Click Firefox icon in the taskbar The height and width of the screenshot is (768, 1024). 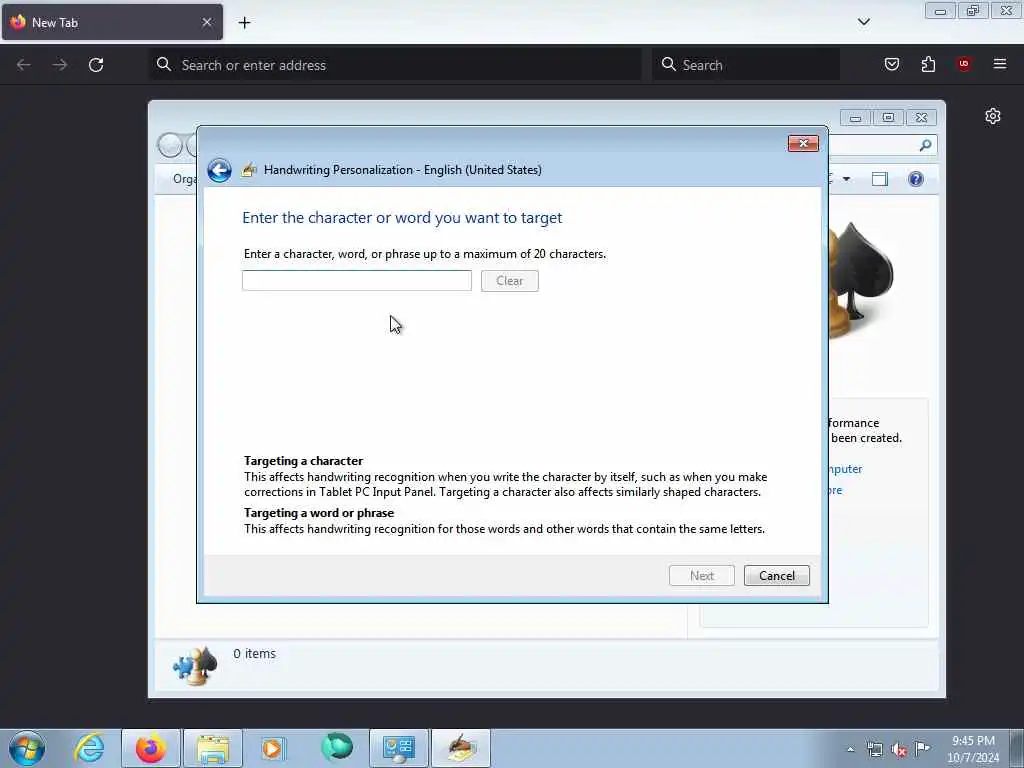150,748
